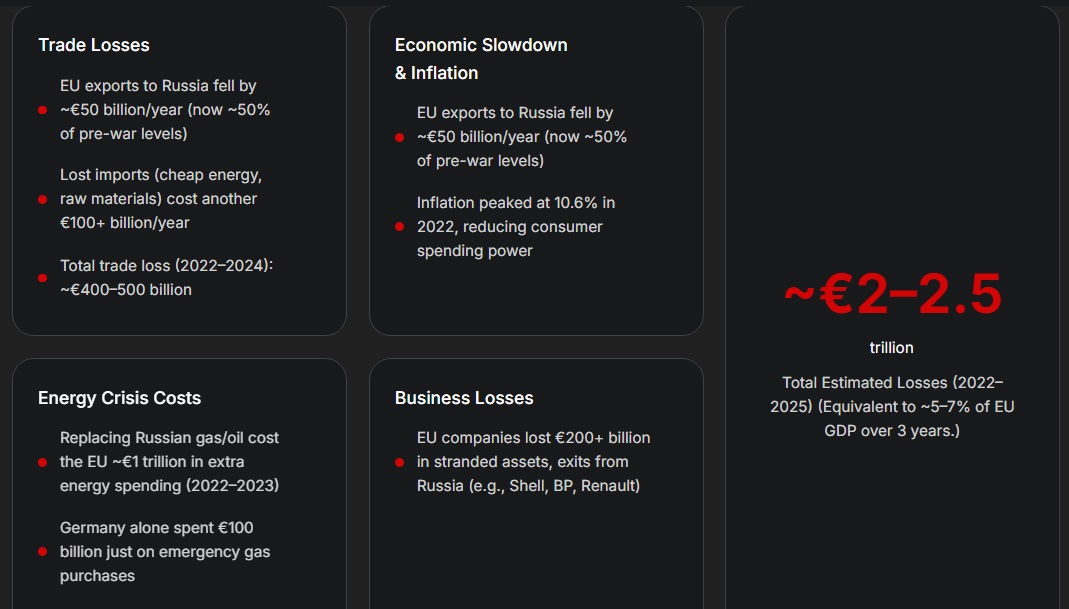Click the 'trillion' label under the total

pyautogui.click(x=891, y=348)
